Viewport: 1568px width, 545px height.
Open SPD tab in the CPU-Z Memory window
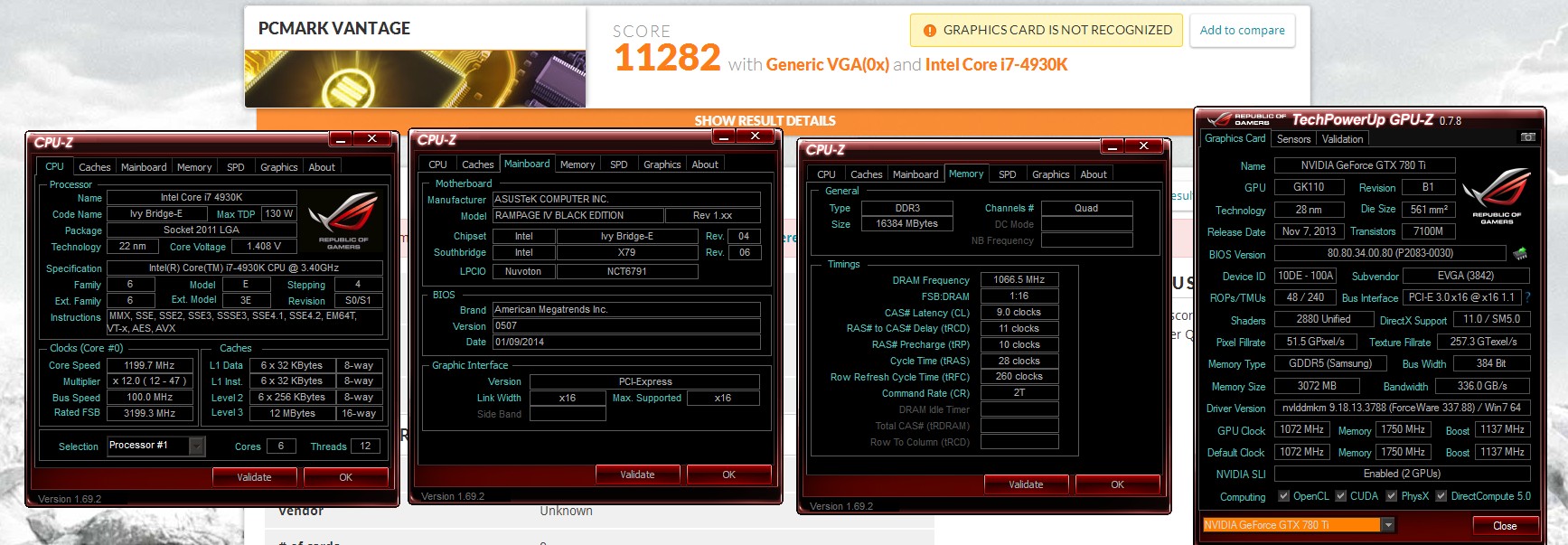tap(1007, 174)
